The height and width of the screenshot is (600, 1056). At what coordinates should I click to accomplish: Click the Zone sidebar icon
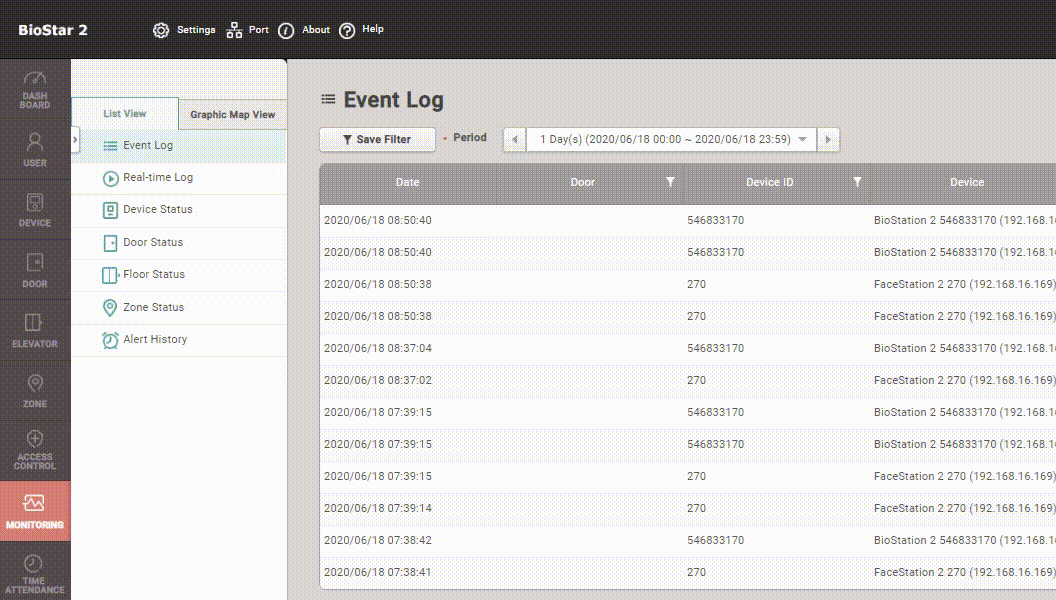pos(35,390)
